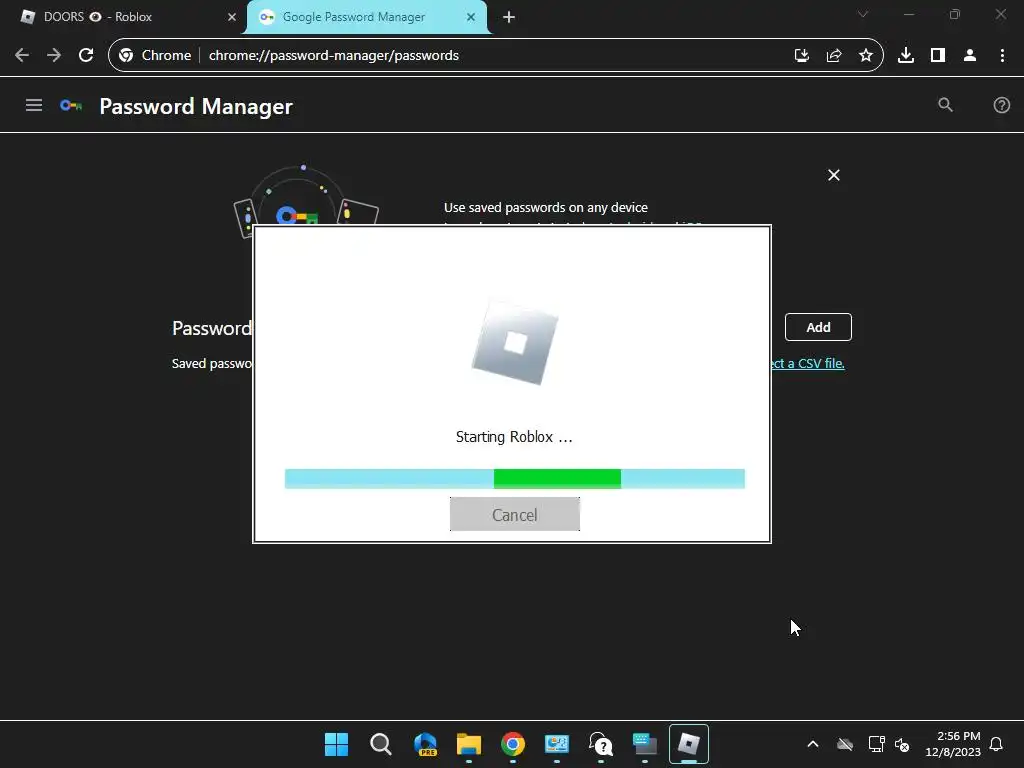Click the Roblox logo in launcher dialog
This screenshot has width=1024, height=768.
tap(515, 343)
